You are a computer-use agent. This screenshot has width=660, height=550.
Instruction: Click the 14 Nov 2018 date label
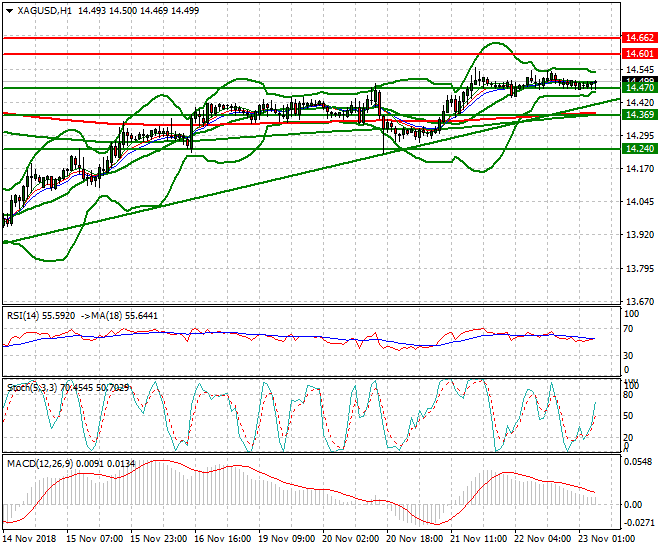coord(29,539)
